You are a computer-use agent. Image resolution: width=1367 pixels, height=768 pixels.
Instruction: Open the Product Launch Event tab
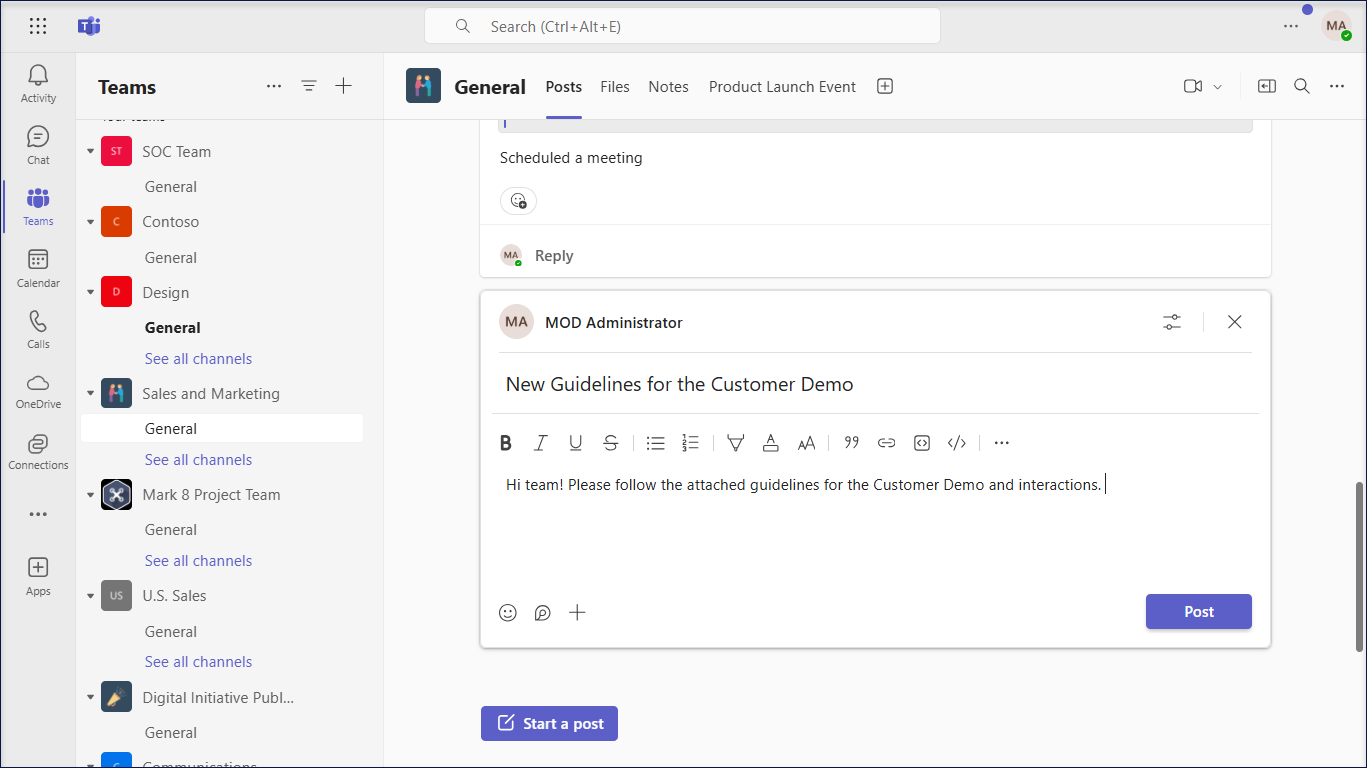point(782,87)
